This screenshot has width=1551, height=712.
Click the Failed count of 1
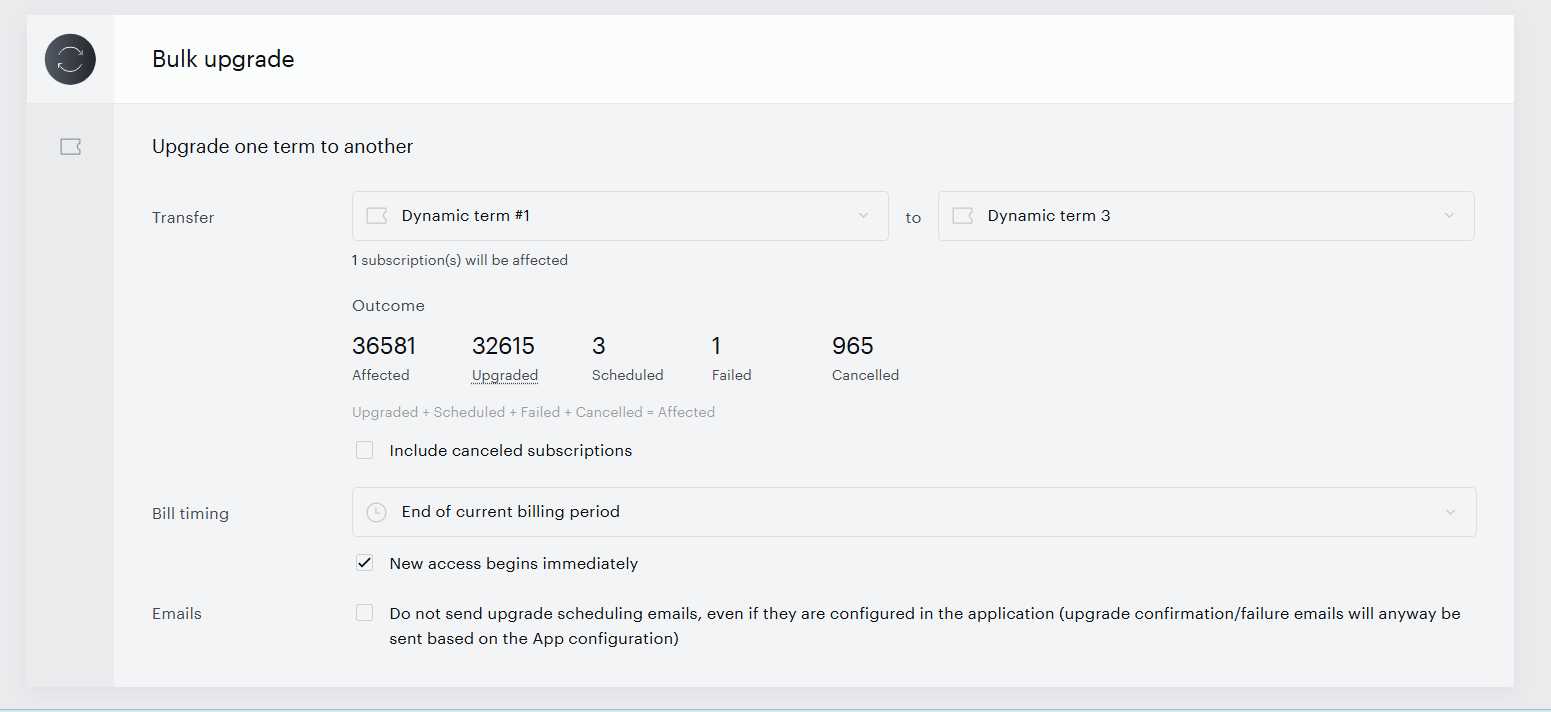pos(716,346)
